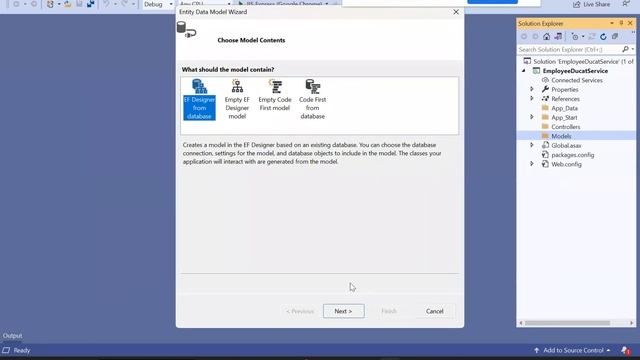Click the Next button in wizard

click(x=344, y=311)
